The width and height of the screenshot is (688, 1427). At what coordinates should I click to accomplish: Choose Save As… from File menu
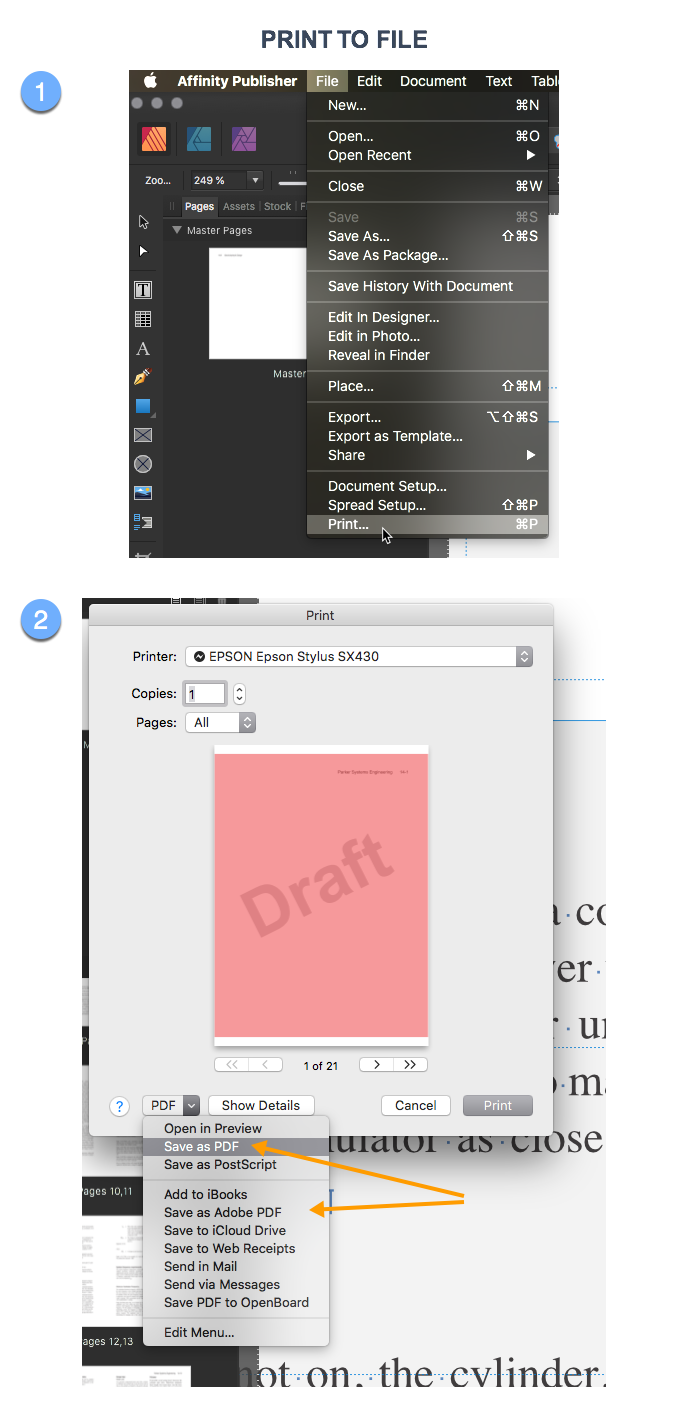(x=428, y=236)
